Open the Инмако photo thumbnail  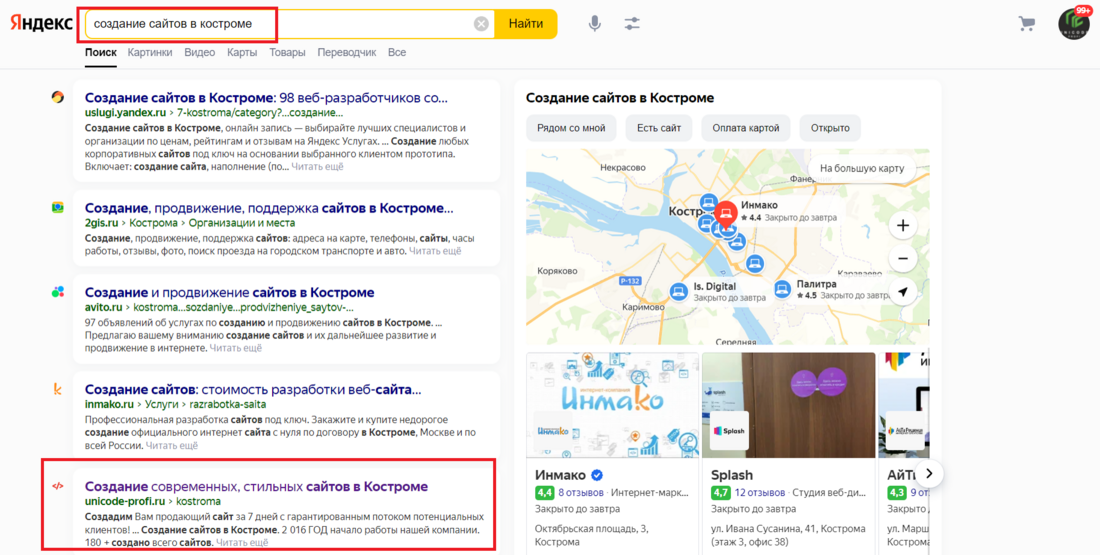(x=612, y=405)
